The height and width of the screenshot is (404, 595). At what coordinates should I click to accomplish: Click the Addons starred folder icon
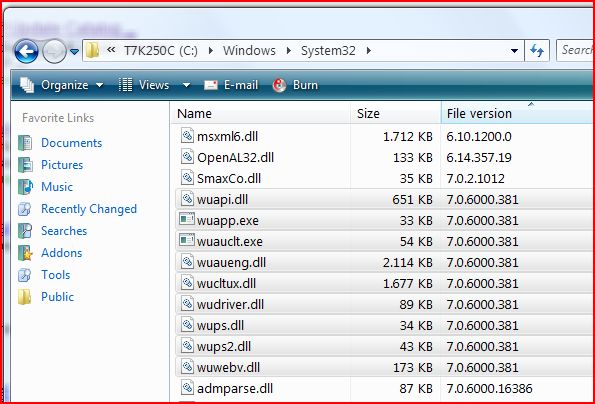25,253
